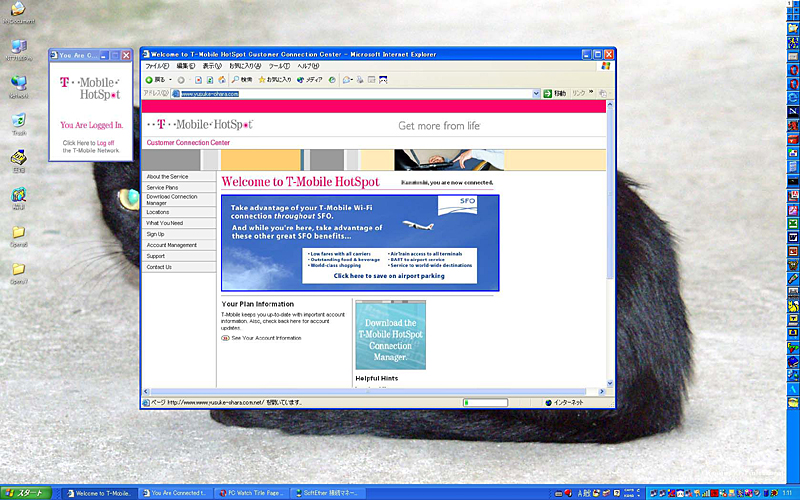Open the Back button history dropdown arrow
Viewport: 800px width, 500px height.
(x=168, y=79)
